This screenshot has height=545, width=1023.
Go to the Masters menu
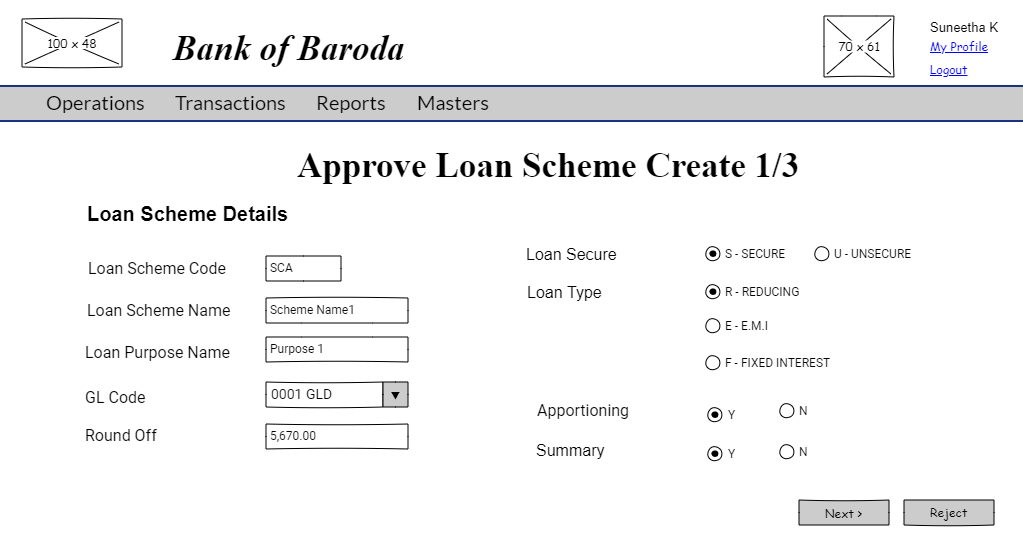452,103
